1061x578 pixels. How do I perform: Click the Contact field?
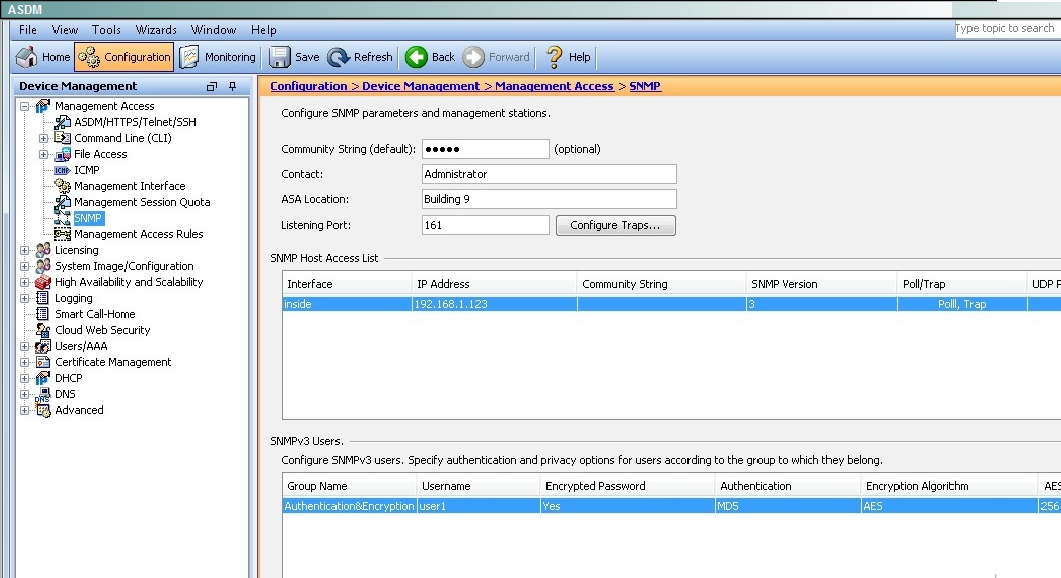549,174
